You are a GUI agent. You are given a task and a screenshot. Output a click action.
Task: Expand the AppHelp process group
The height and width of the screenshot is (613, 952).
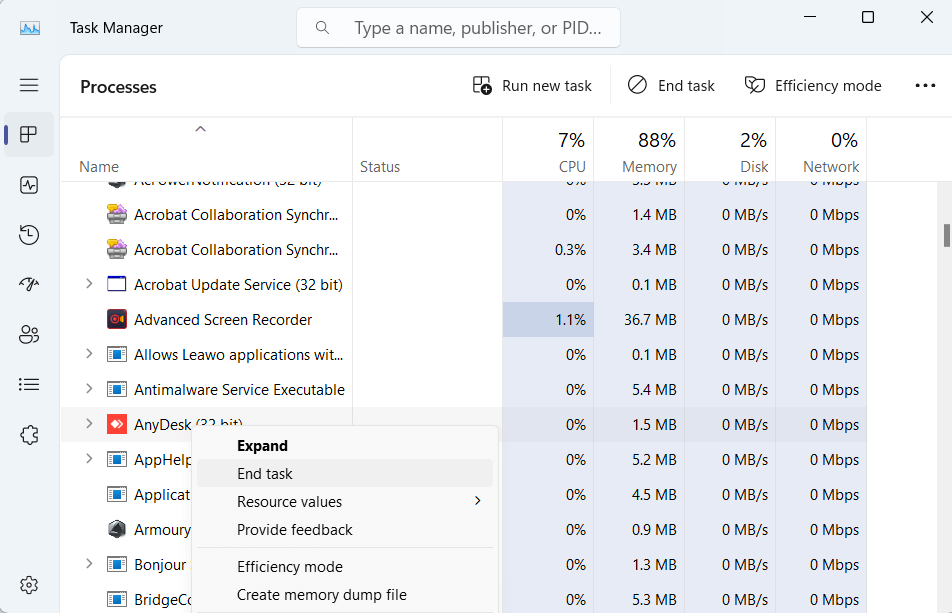(89, 459)
